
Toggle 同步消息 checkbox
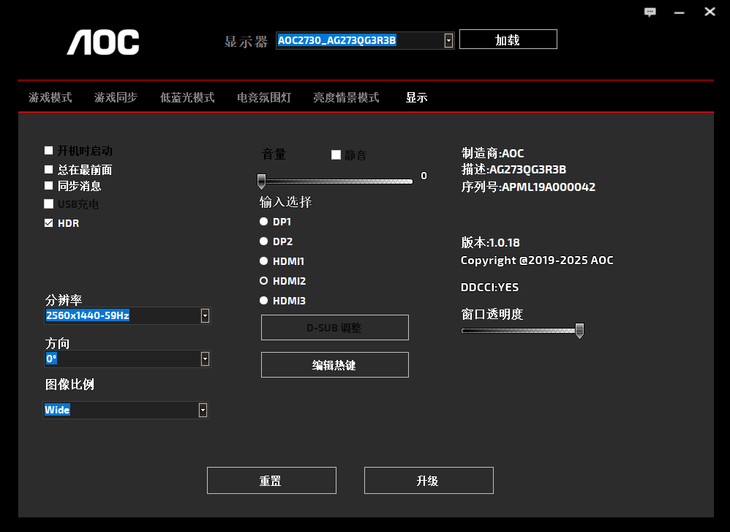(48, 186)
